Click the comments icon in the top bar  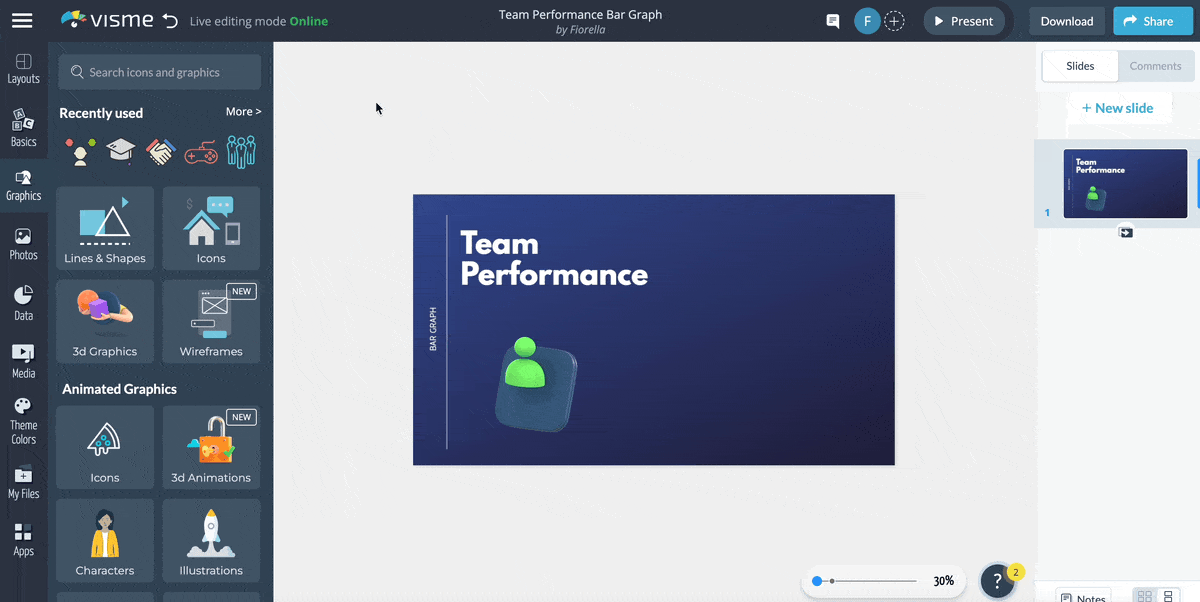click(x=832, y=20)
